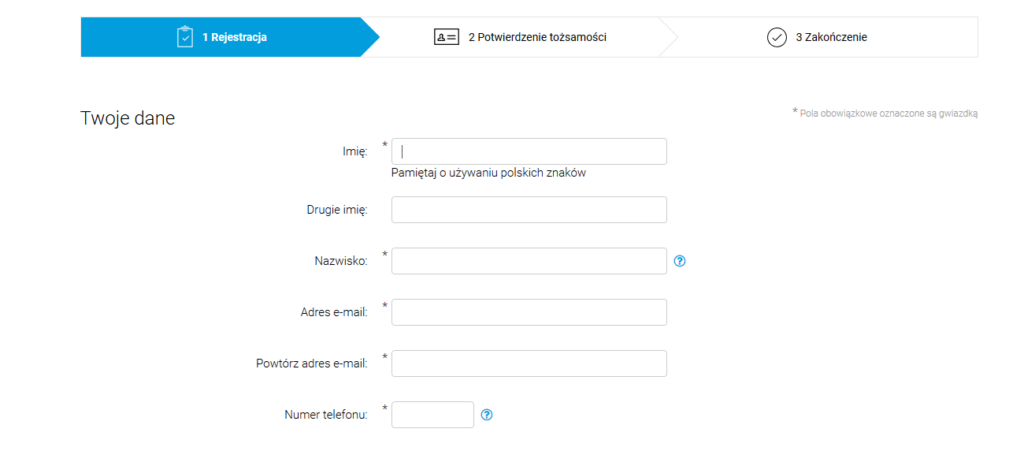Image resolution: width=1024 pixels, height=466 pixels.
Task: Go to '2 Potwierdzenie tożsamości' step label
Action: (537, 37)
